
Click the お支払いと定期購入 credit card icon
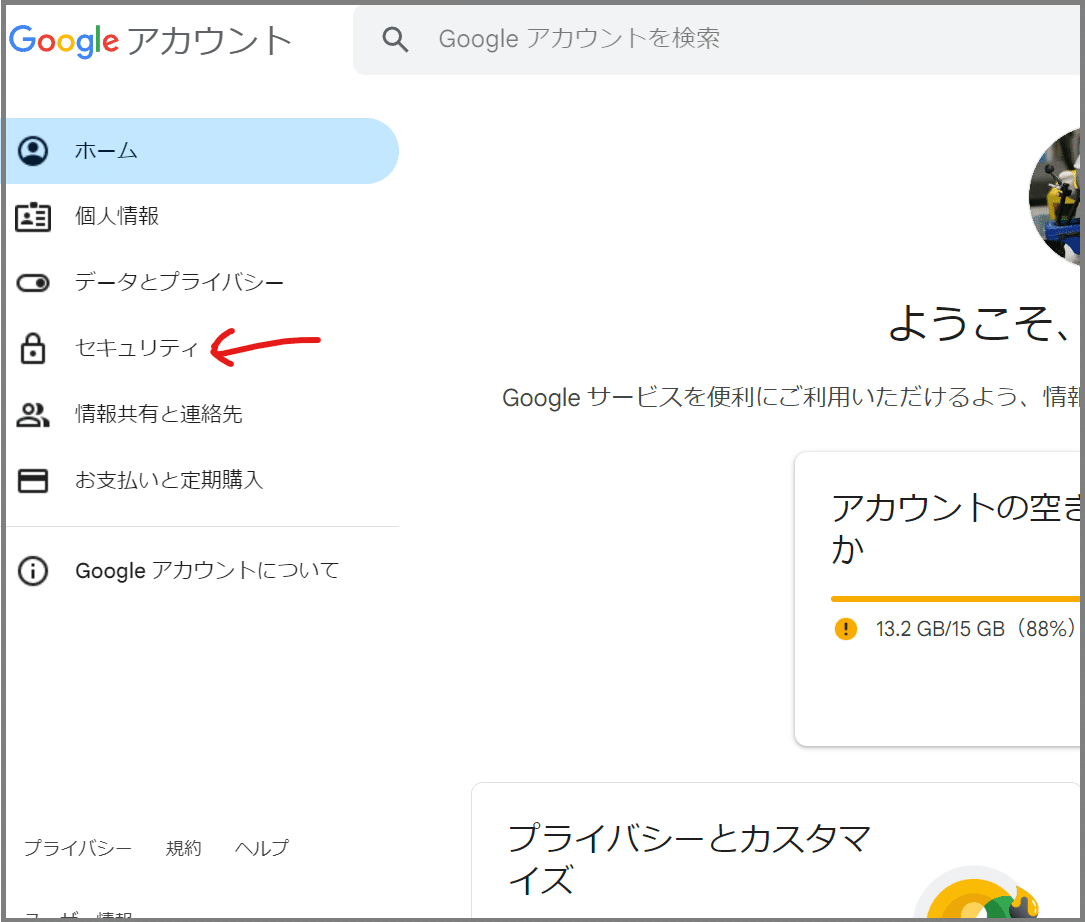point(33,480)
